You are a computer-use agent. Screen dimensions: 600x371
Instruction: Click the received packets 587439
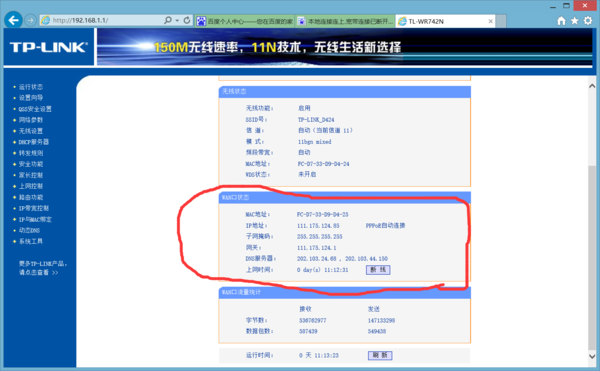[308, 331]
